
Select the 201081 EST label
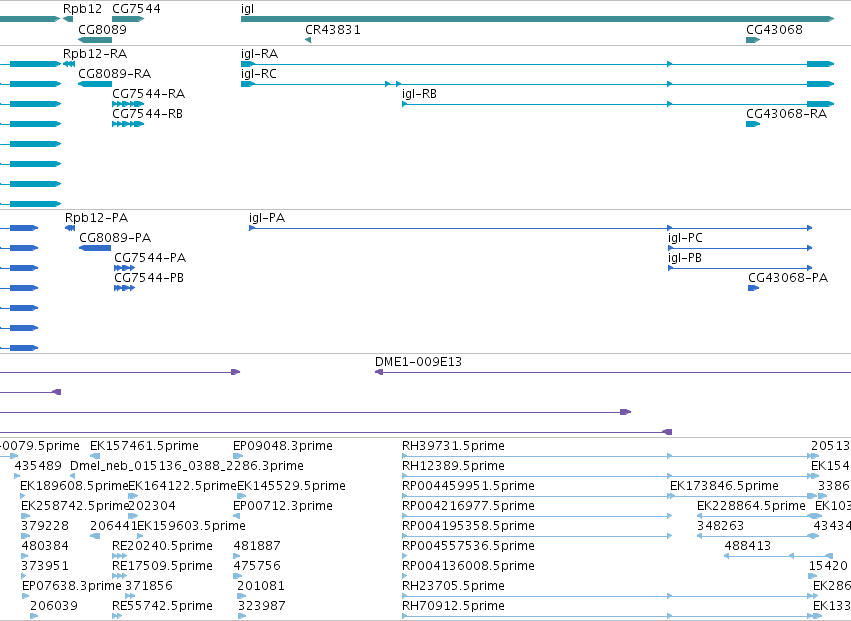(261, 586)
